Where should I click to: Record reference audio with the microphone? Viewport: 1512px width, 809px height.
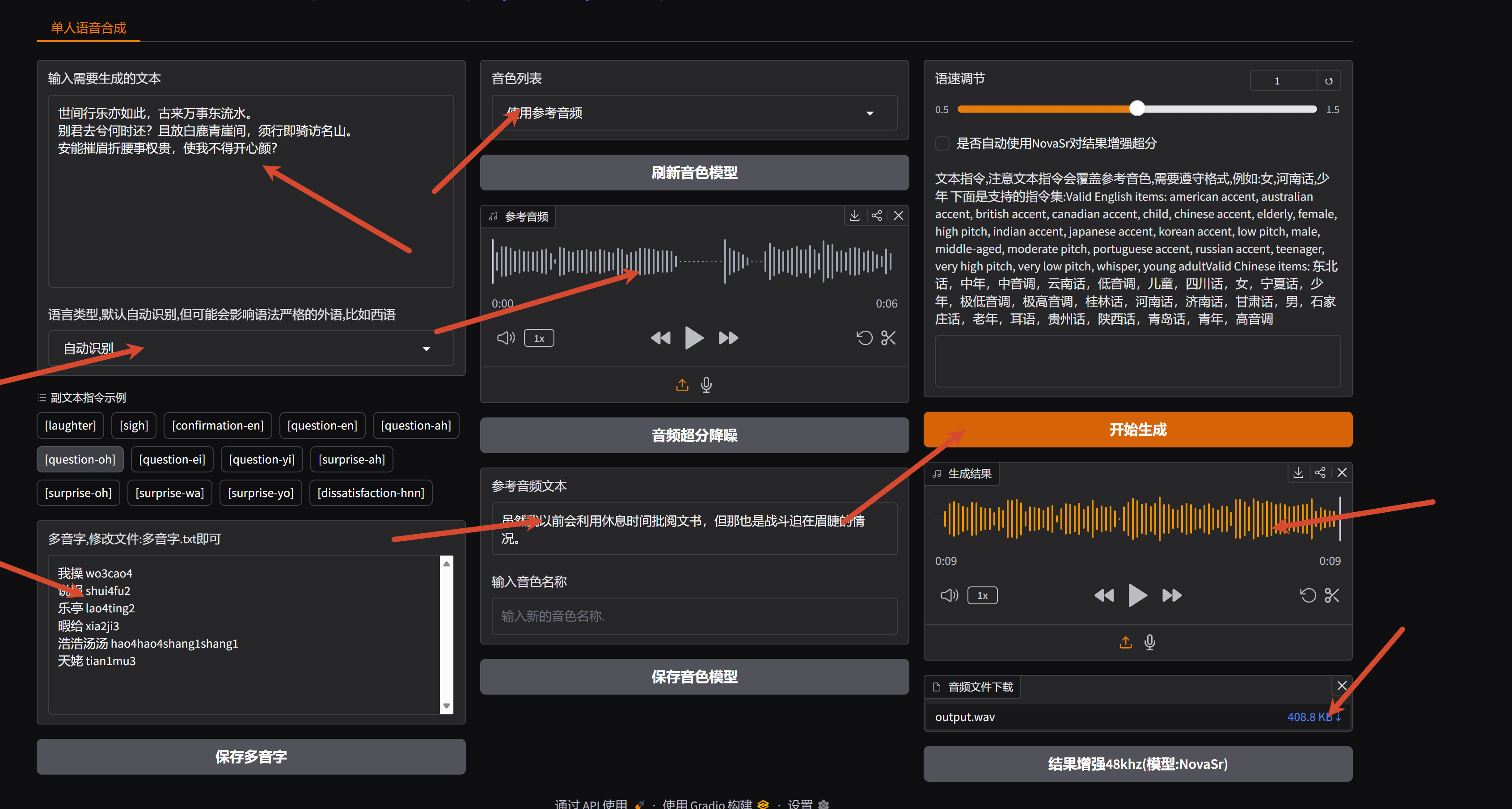706,384
